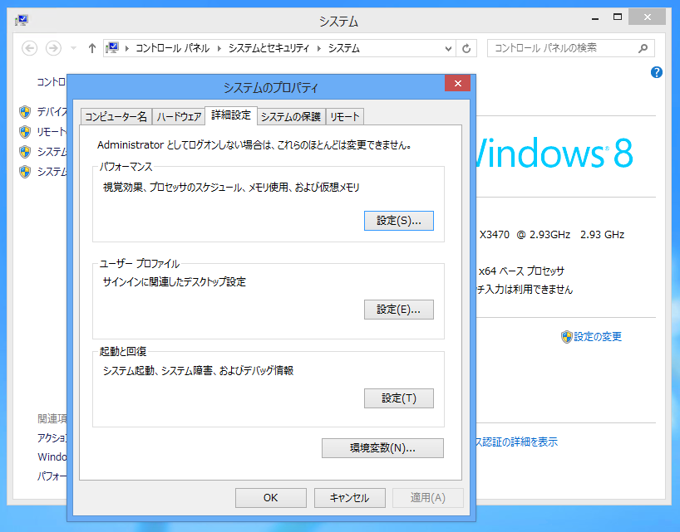The image size is (680, 532).
Task: Open the システムの保護 tab
Action: pos(291,117)
